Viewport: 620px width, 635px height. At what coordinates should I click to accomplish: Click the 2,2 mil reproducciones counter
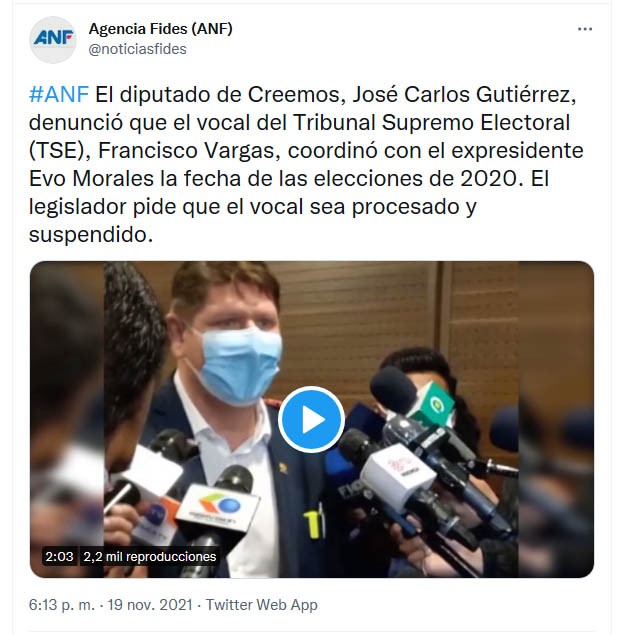(149, 556)
